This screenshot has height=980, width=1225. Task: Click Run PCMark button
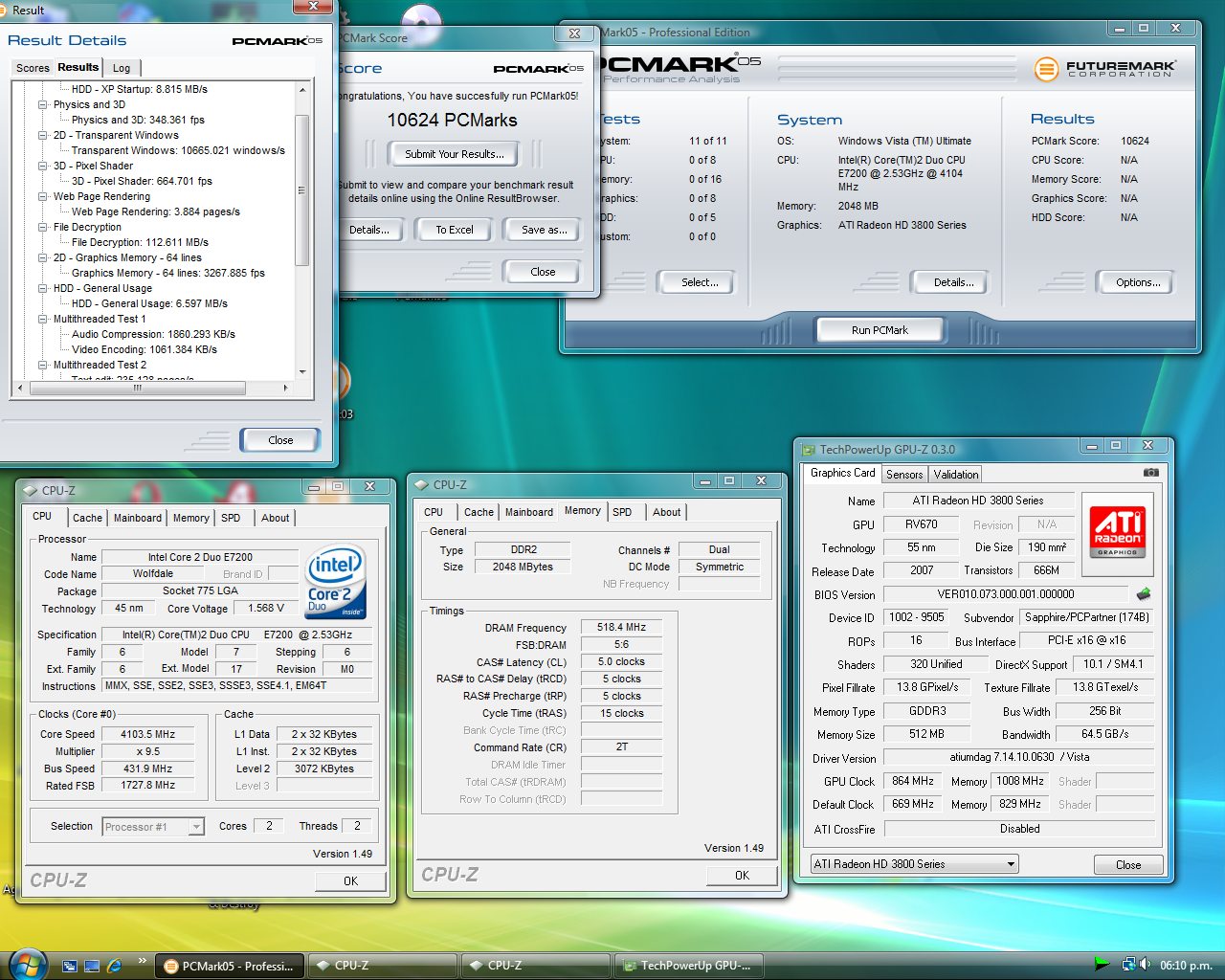880,330
